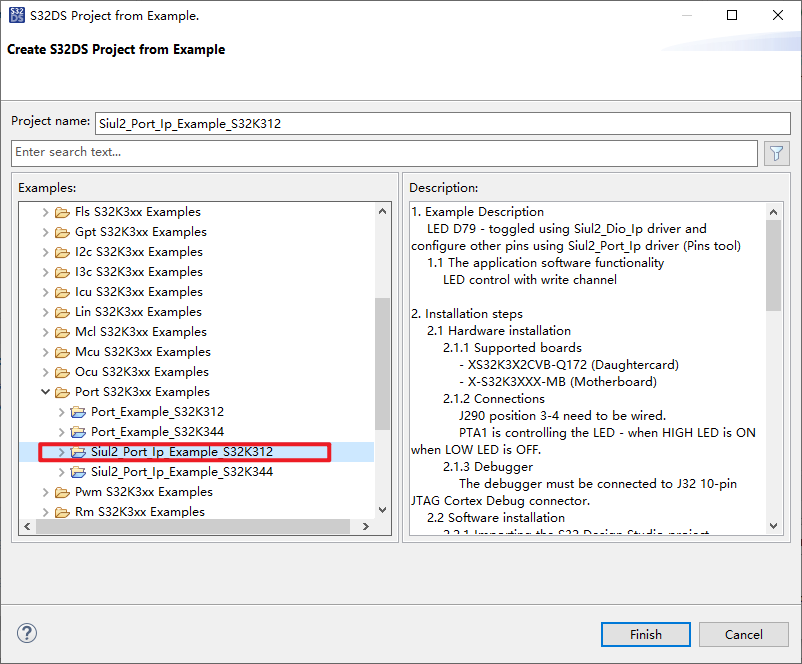Viewport: 802px width, 664px height.
Task: Select Port_Example_S32K312 in the tree
Action: click(x=158, y=412)
